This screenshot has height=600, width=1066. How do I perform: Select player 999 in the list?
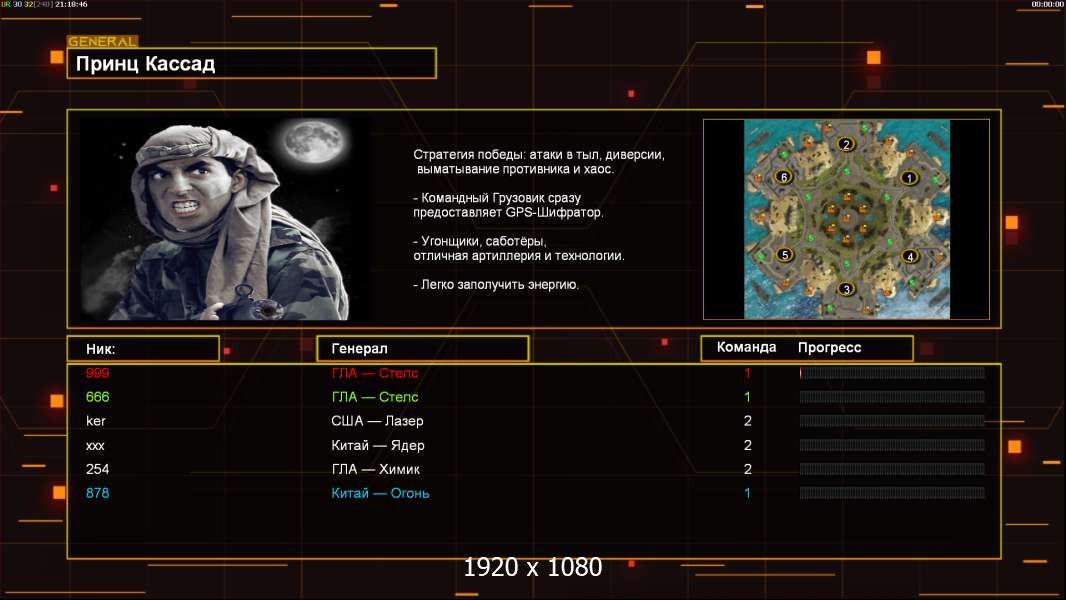(x=98, y=373)
